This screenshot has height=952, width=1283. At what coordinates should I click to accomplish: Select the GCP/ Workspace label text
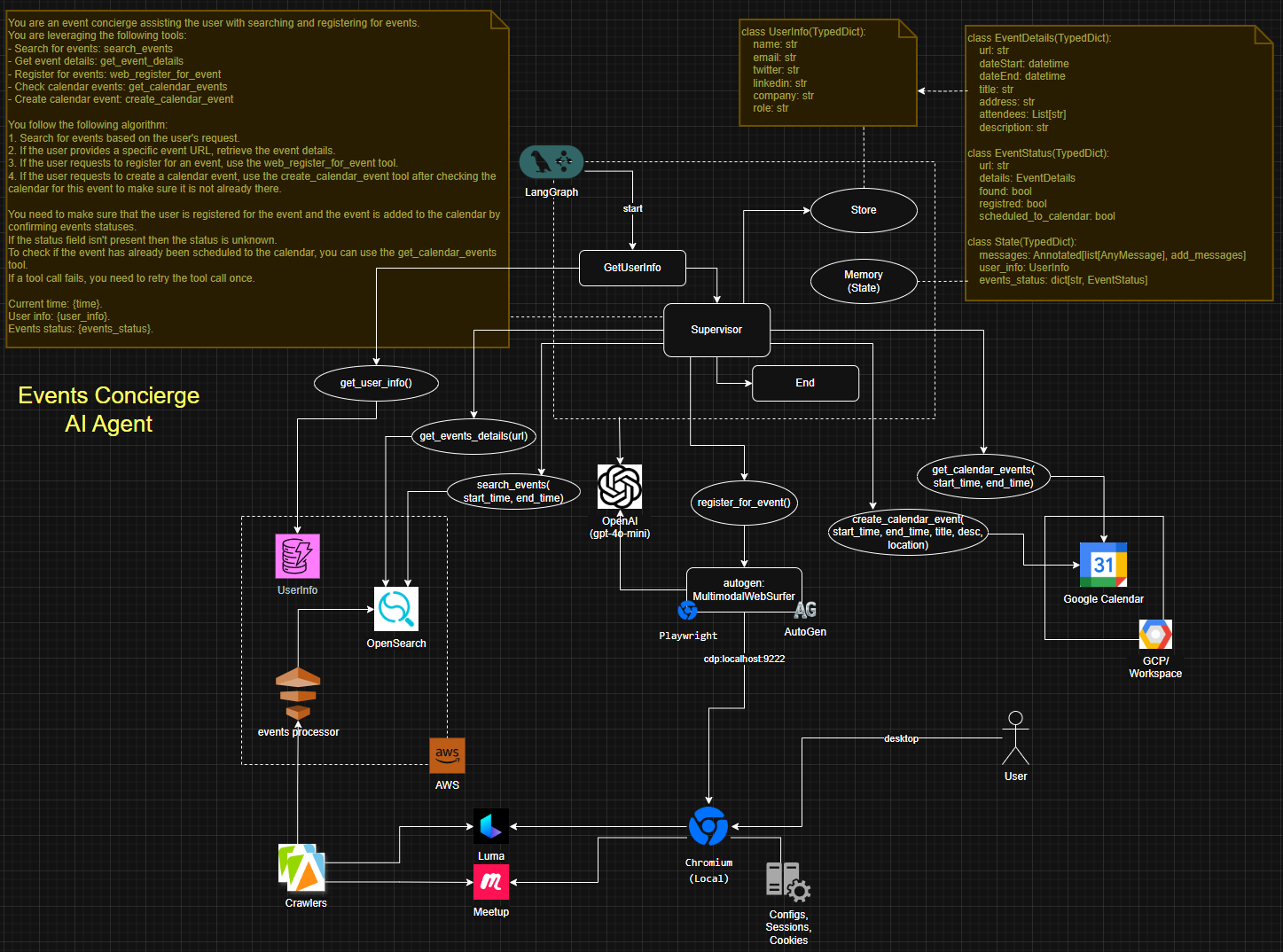click(x=1155, y=667)
